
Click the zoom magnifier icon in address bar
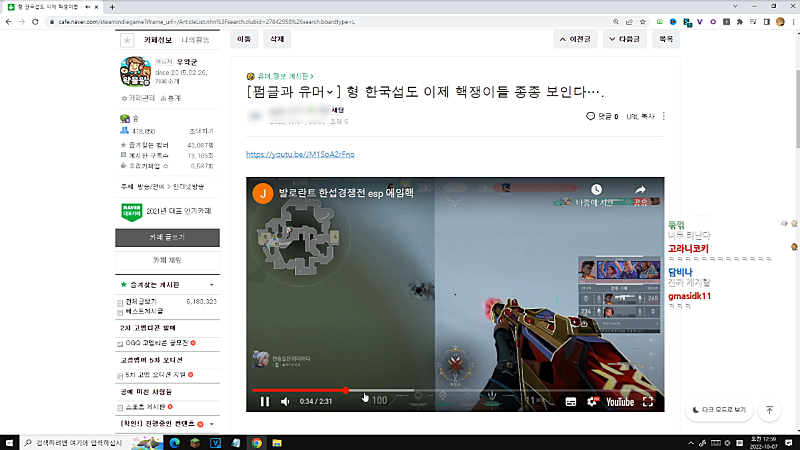[616, 22]
